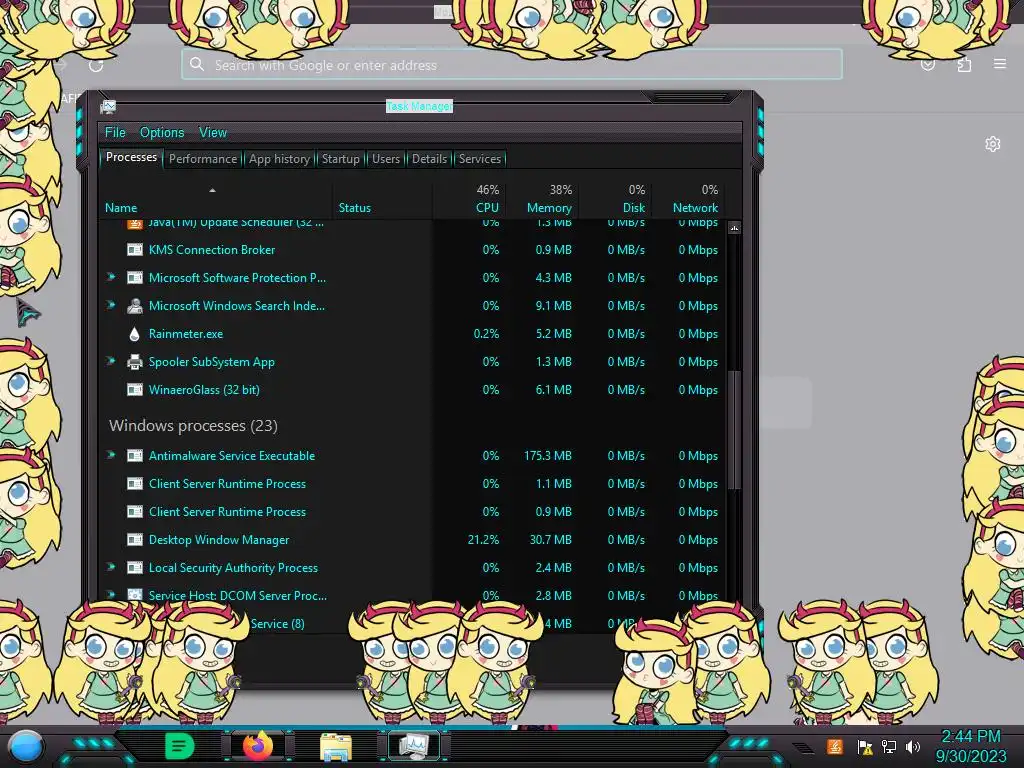Switch to the Performance tab

click(203, 159)
